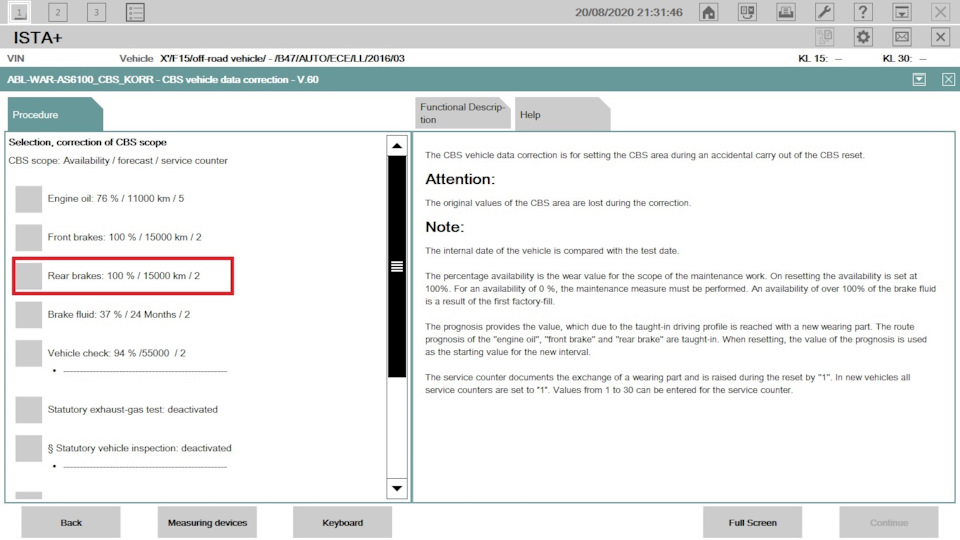Image resolution: width=960 pixels, height=540 pixels.
Task: Switch to the Functional Description tab
Action: tap(462, 114)
